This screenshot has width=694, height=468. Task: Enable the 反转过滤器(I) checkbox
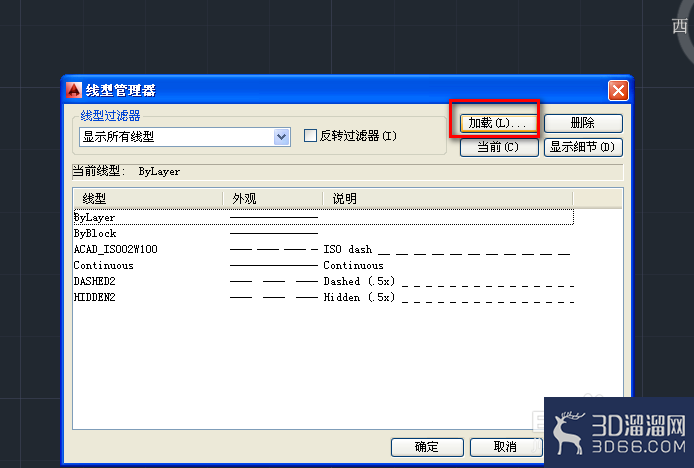310,135
